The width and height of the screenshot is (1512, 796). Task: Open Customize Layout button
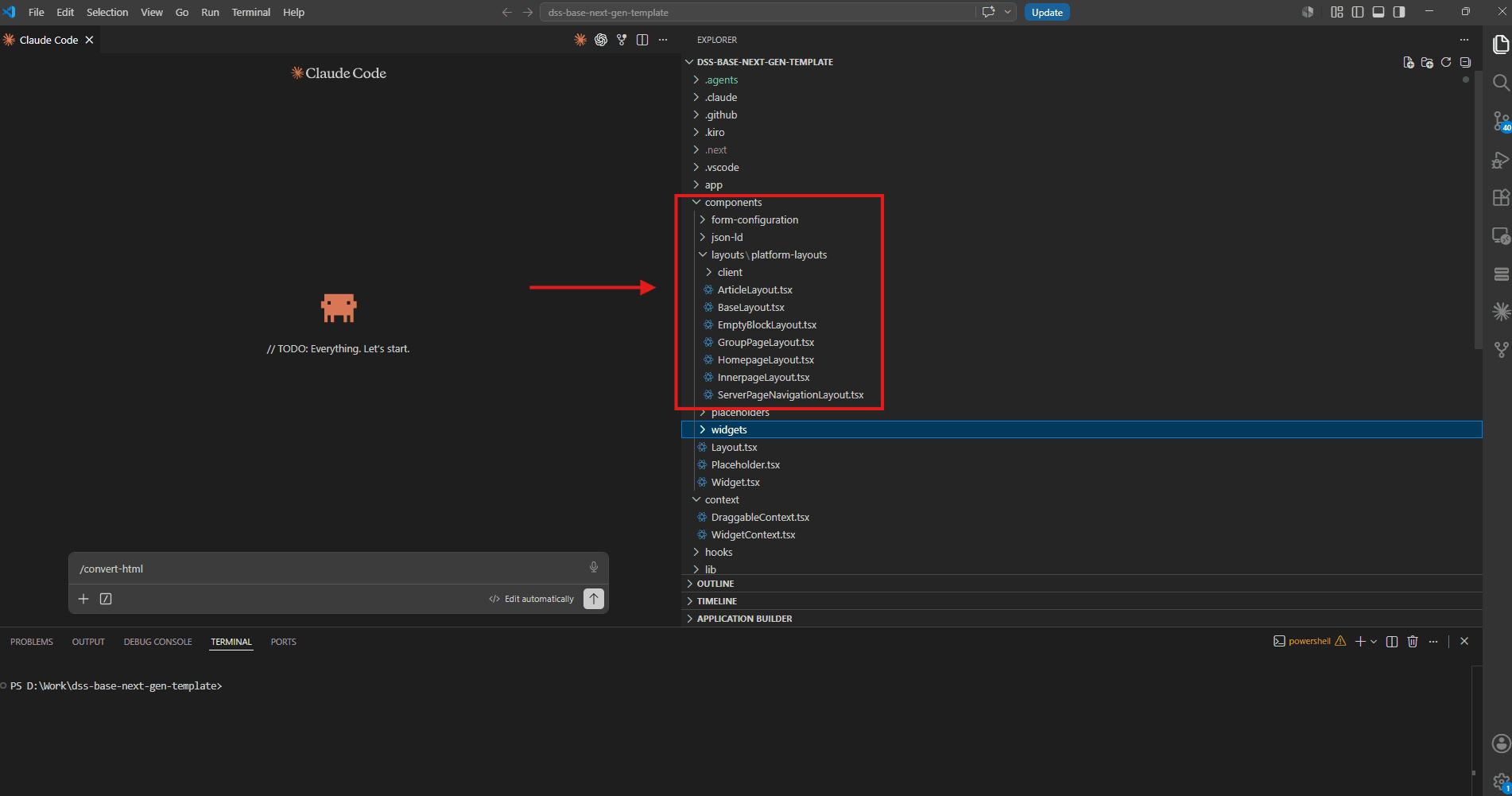[x=1337, y=12]
